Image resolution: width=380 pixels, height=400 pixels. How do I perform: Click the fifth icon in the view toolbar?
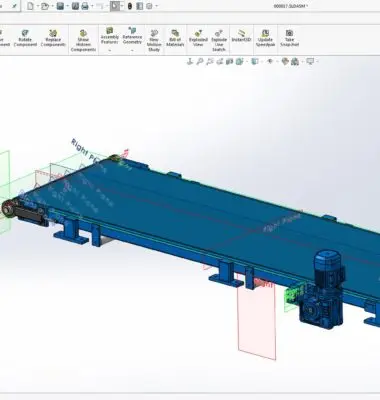[229, 61]
